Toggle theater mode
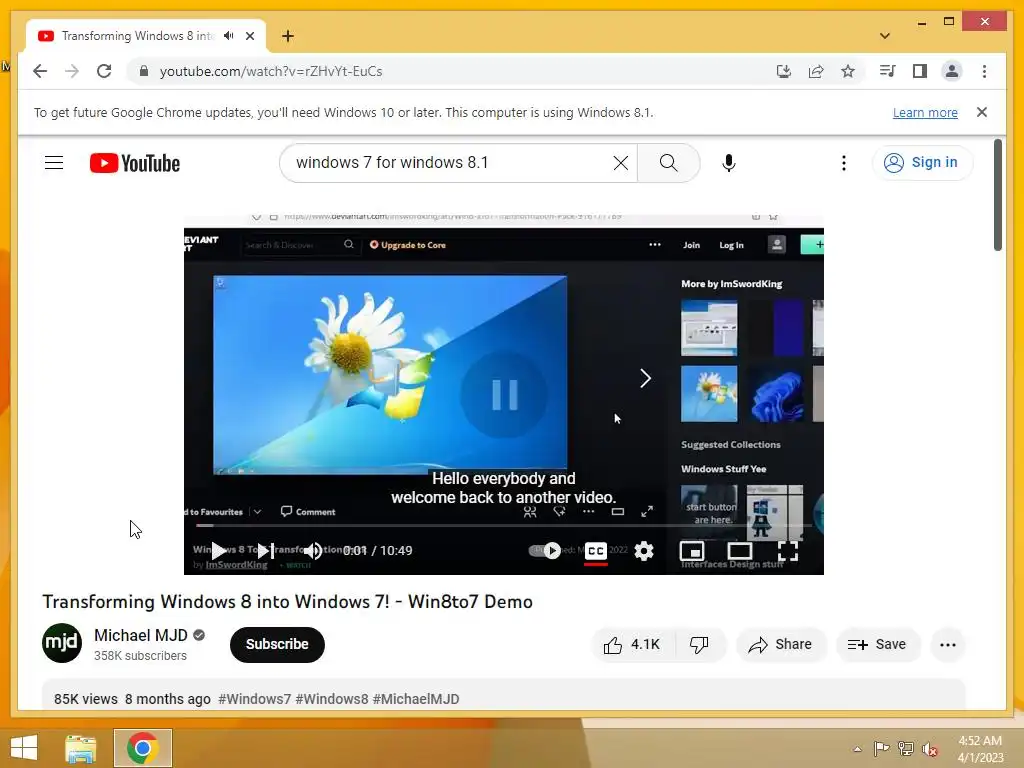Screen dimensions: 1024x768 coord(739,551)
